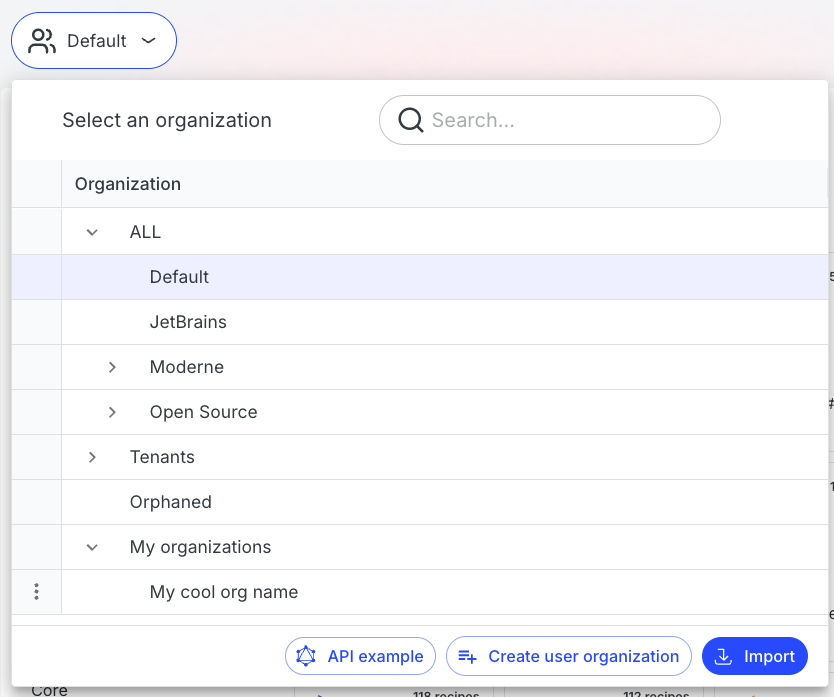
Task: Select the Orphaned organization
Action: tap(171, 502)
